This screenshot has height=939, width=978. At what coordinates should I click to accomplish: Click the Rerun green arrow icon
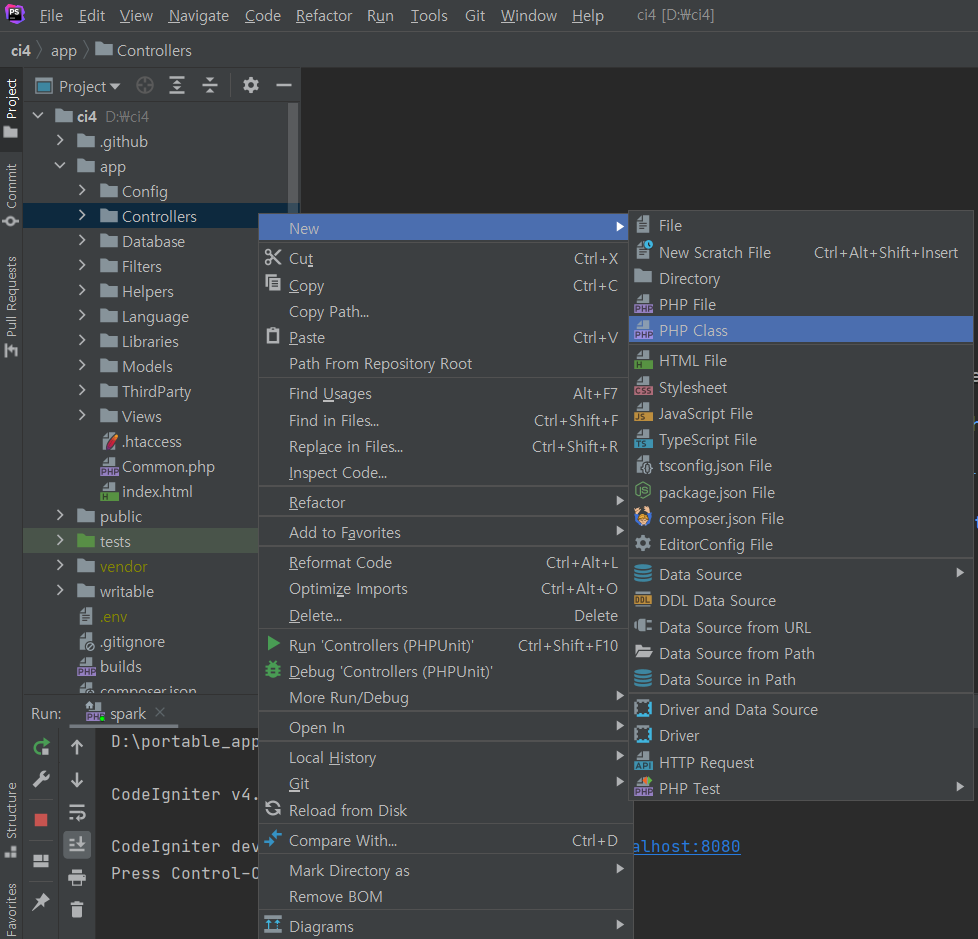[x=41, y=747]
